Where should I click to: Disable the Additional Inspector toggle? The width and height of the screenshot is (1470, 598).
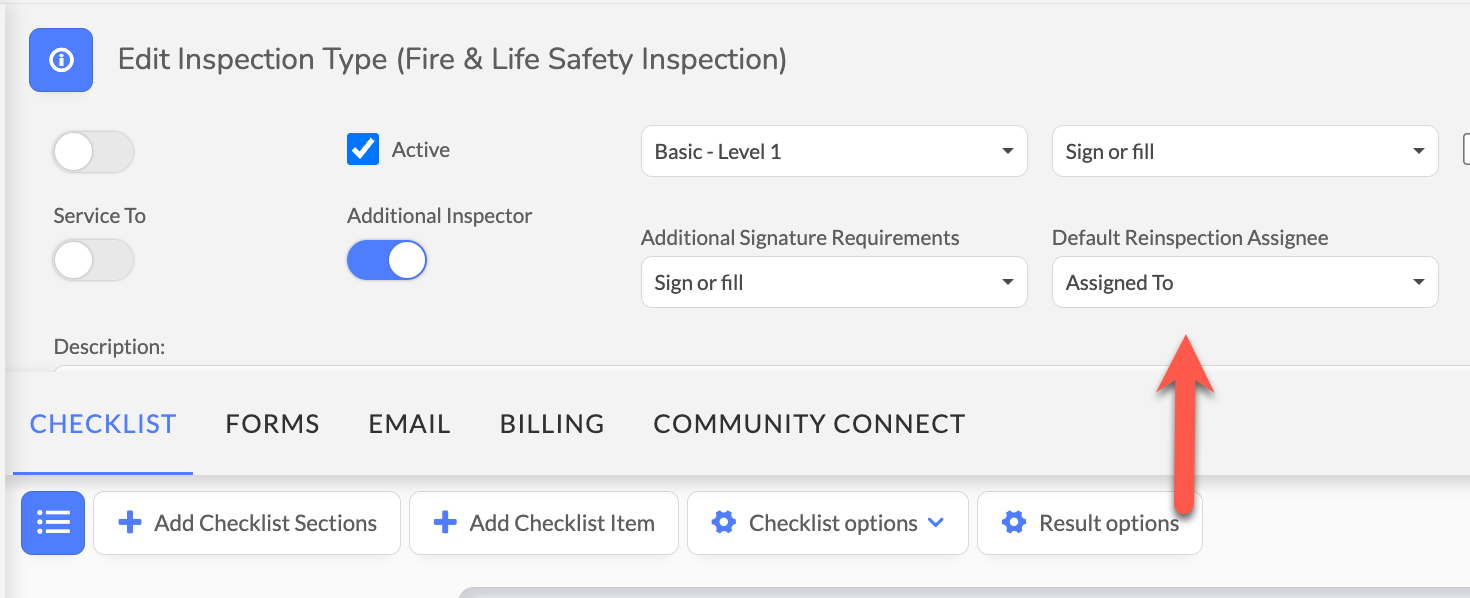387,261
